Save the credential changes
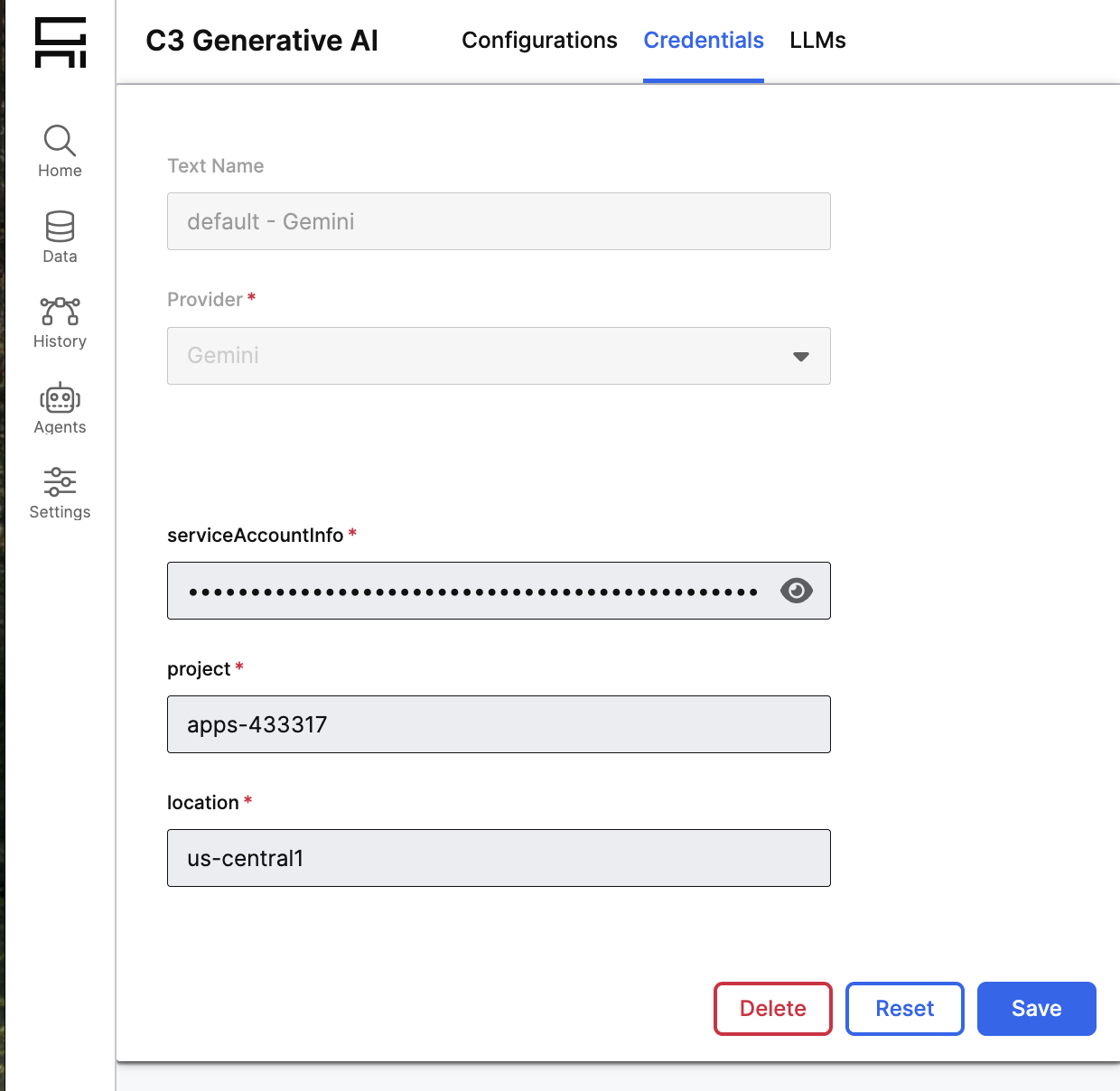 coord(1036,1009)
